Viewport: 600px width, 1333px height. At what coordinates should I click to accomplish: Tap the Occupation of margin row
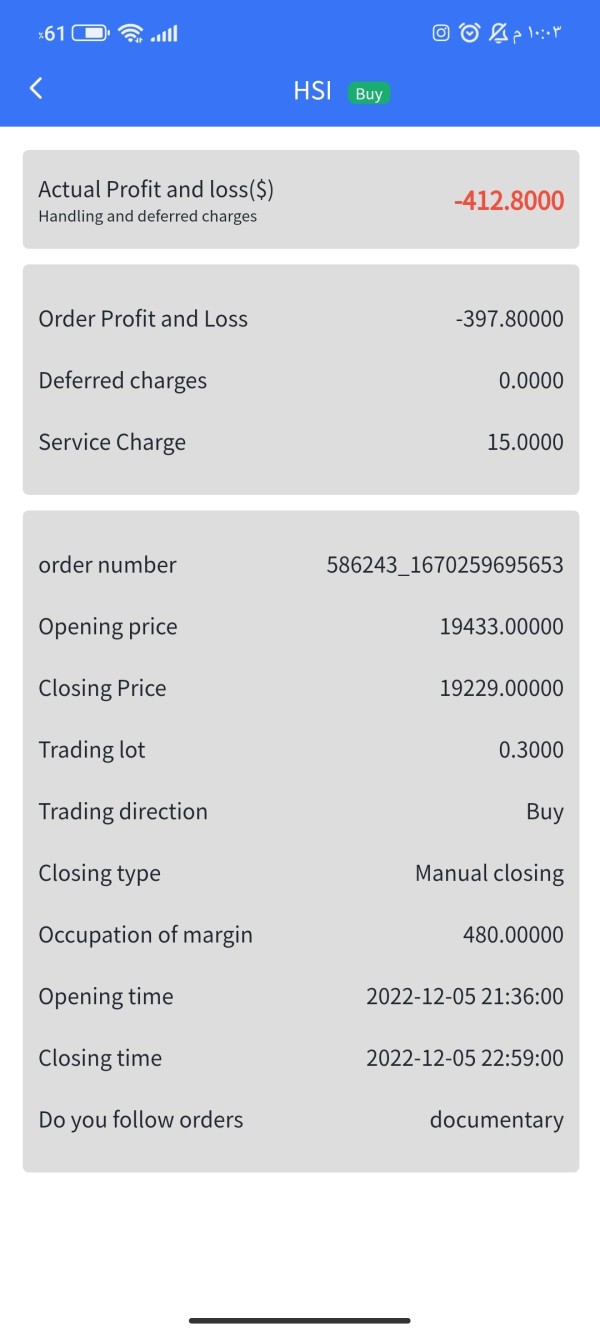pyautogui.click(x=300, y=935)
